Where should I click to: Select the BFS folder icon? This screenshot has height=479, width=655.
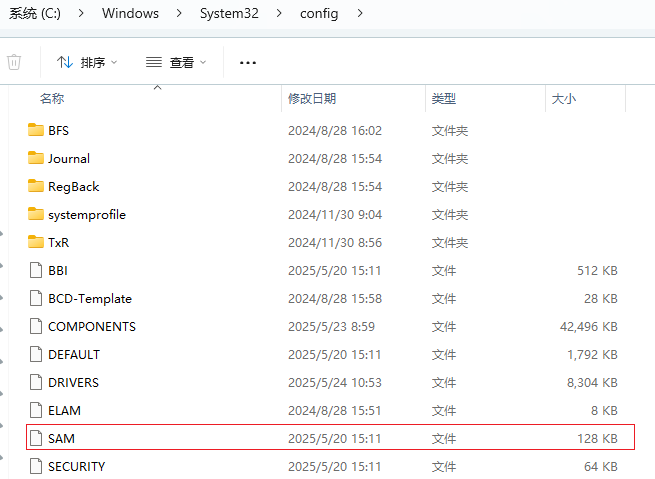pyautogui.click(x=36, y=130)
